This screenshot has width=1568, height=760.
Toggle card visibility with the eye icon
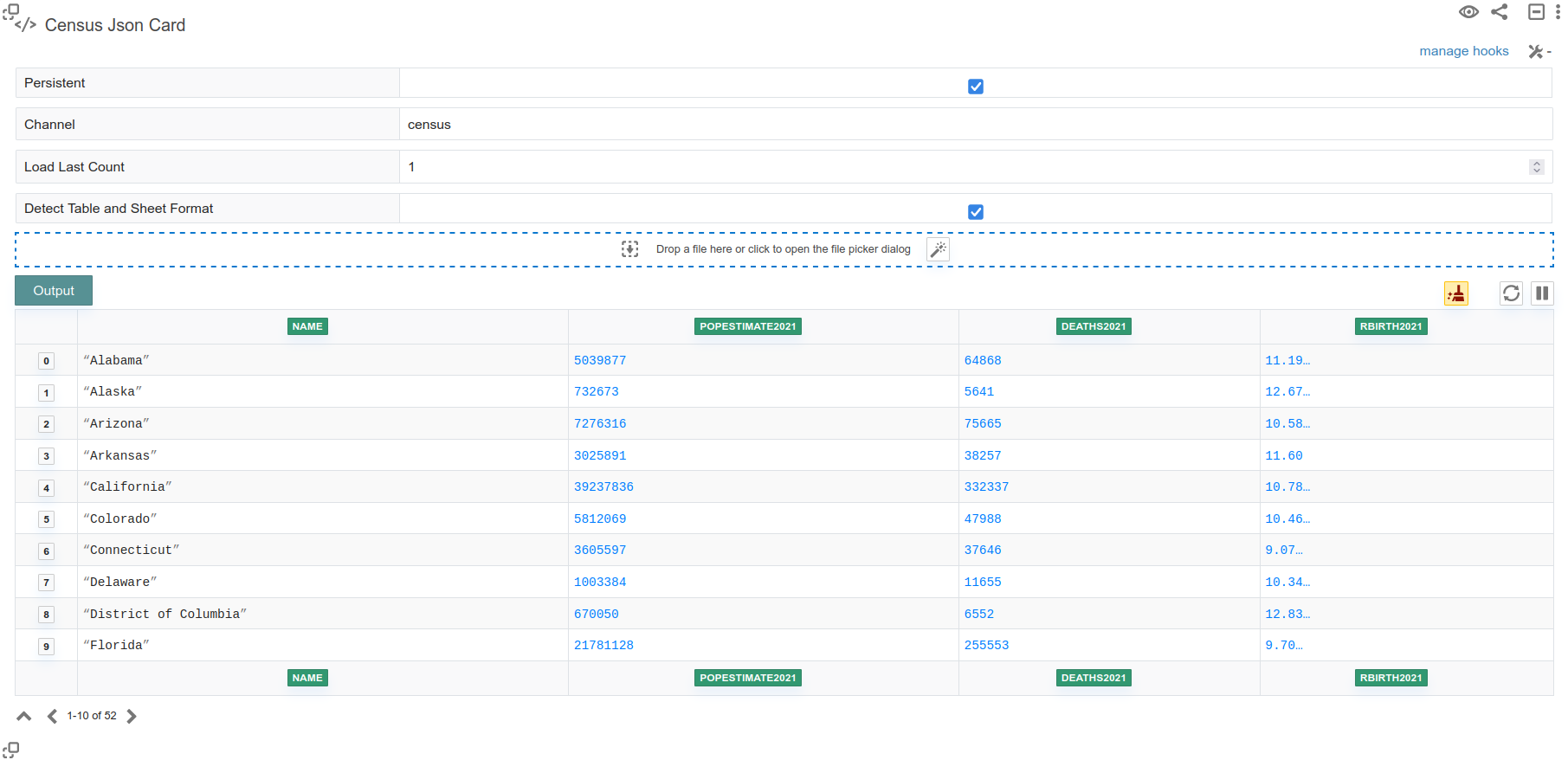(1468, 12)
